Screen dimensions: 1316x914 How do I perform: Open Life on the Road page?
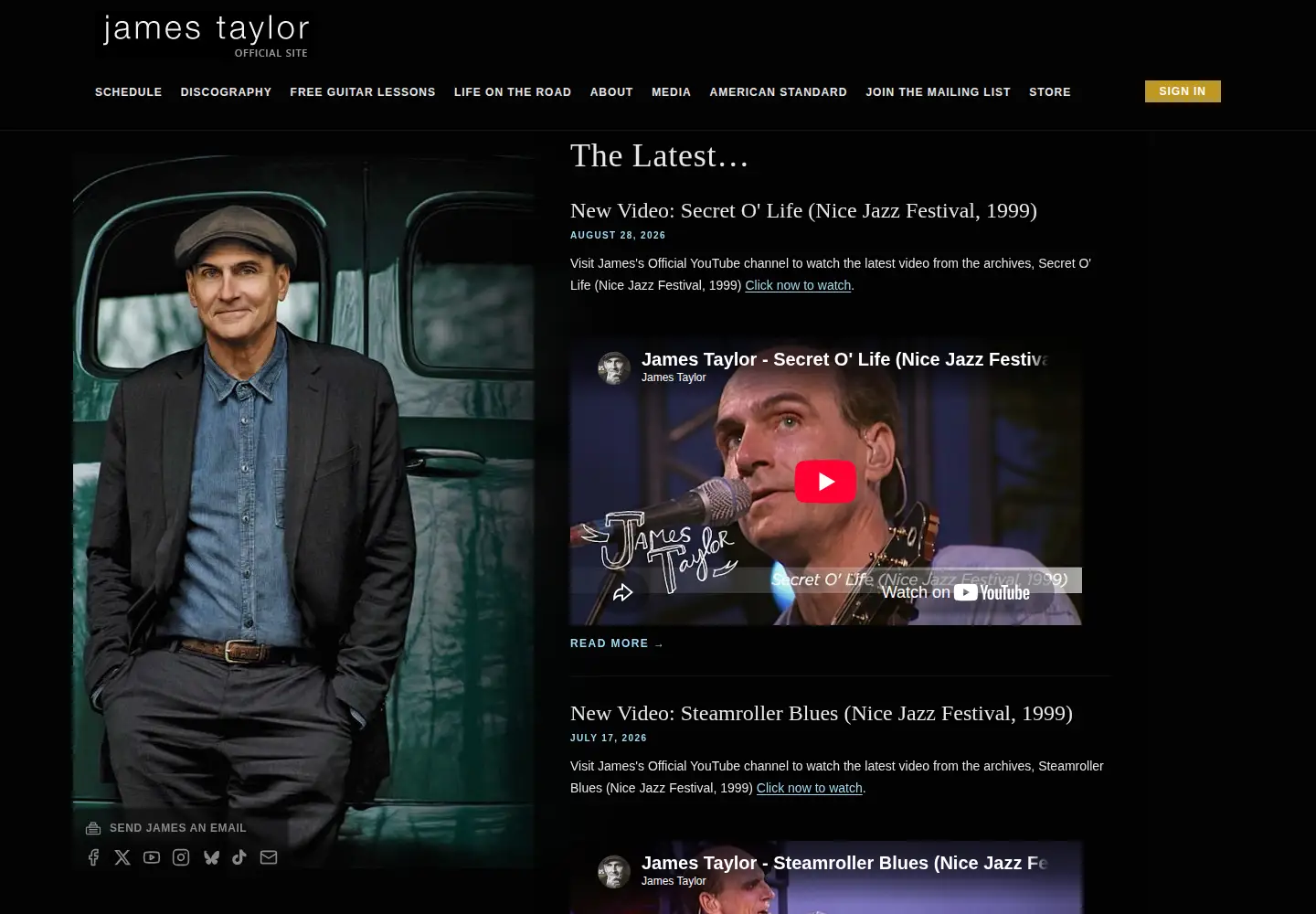click(513, 92)
